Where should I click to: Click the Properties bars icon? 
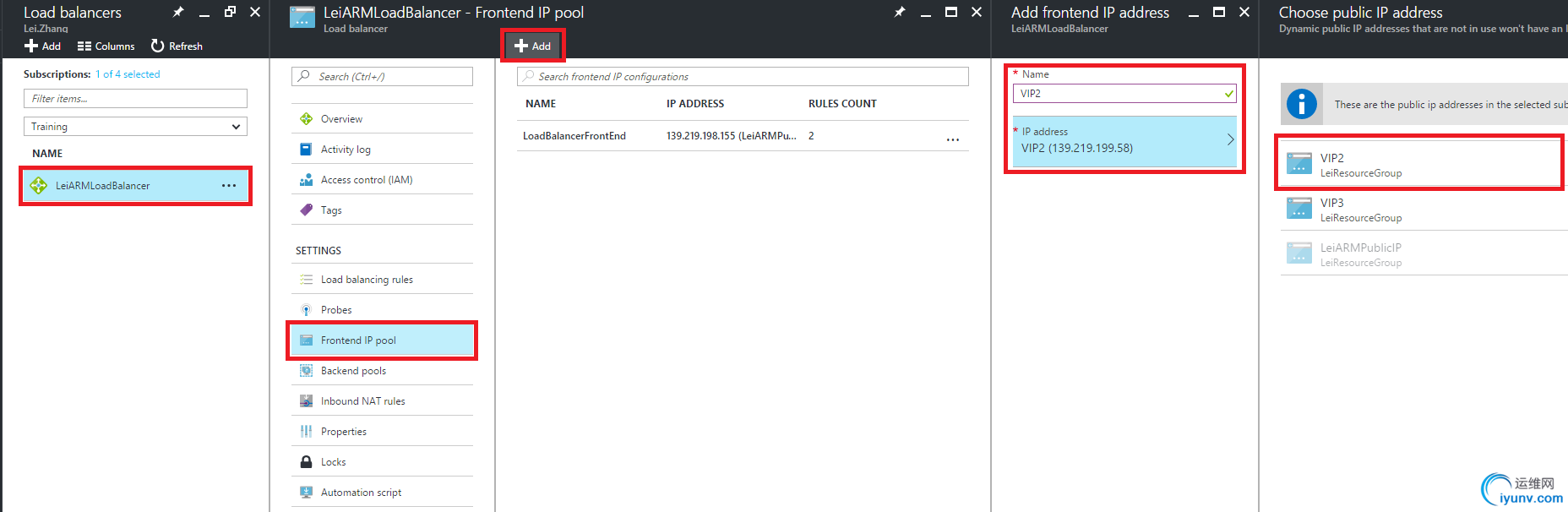(306, 432)
